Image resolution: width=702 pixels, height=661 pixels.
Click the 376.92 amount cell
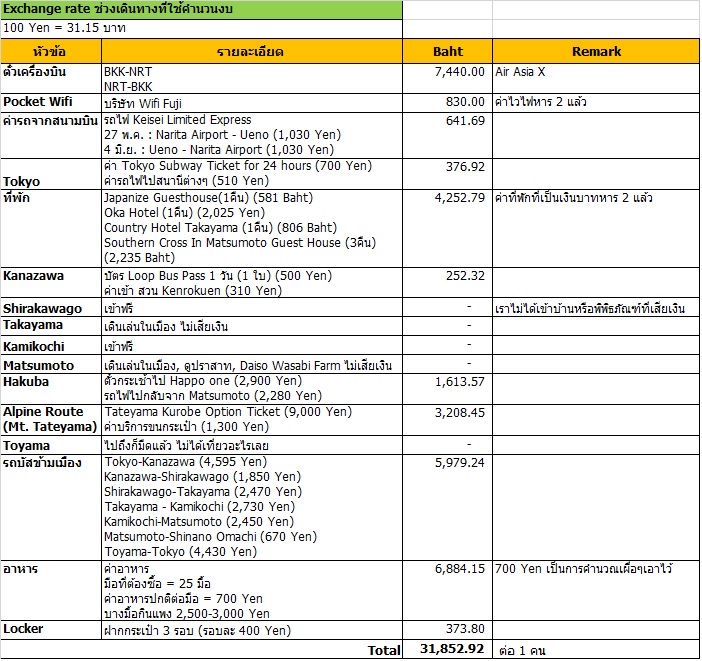tap(447, 174)
